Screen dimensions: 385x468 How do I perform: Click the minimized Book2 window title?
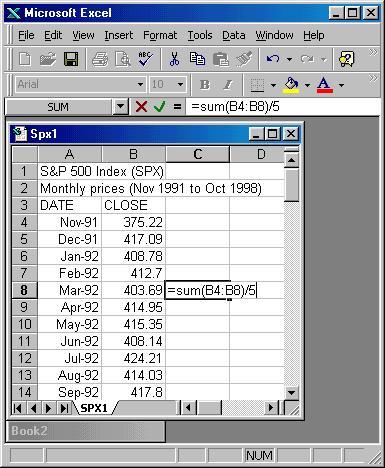tap(29, 431)
